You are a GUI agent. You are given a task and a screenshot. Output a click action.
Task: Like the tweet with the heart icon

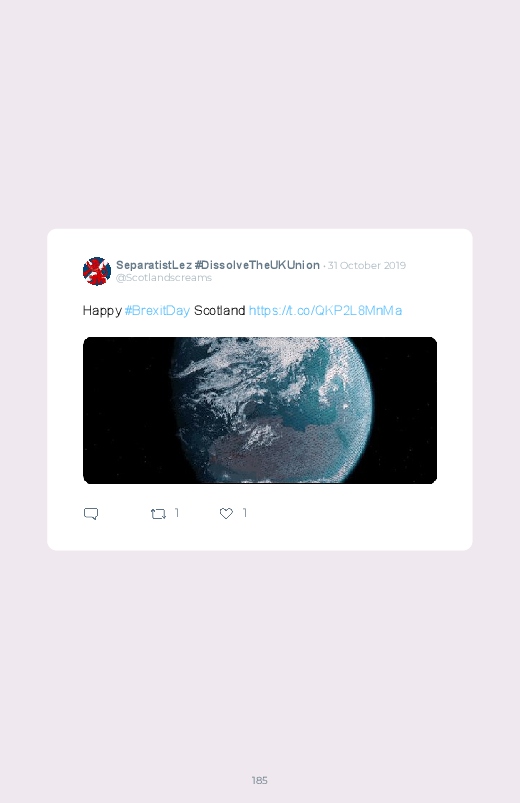tap(226, 513)
